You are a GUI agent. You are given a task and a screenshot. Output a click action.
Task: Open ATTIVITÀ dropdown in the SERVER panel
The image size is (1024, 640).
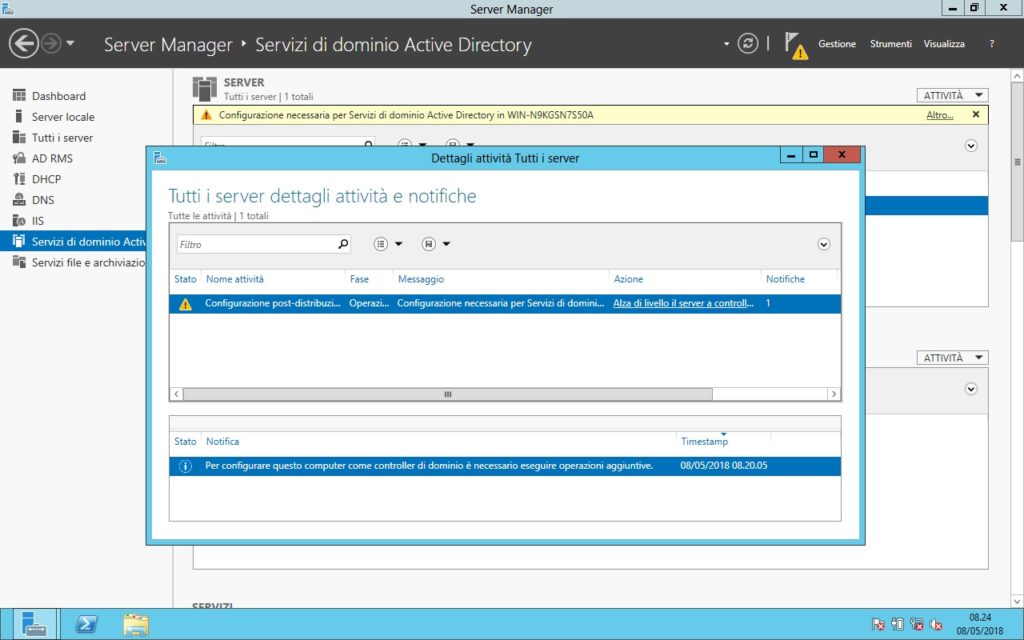pyautogui.click(x=952, y=95)
